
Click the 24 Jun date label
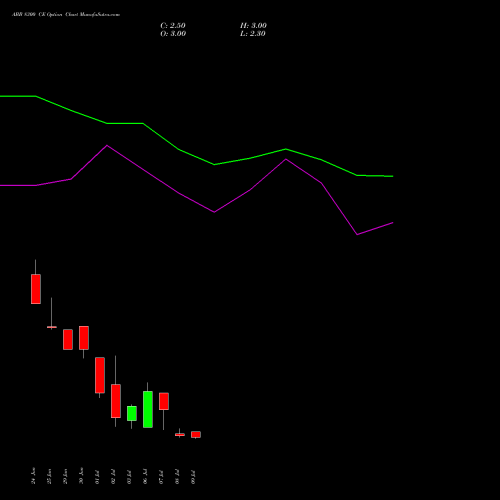point(33,476)
